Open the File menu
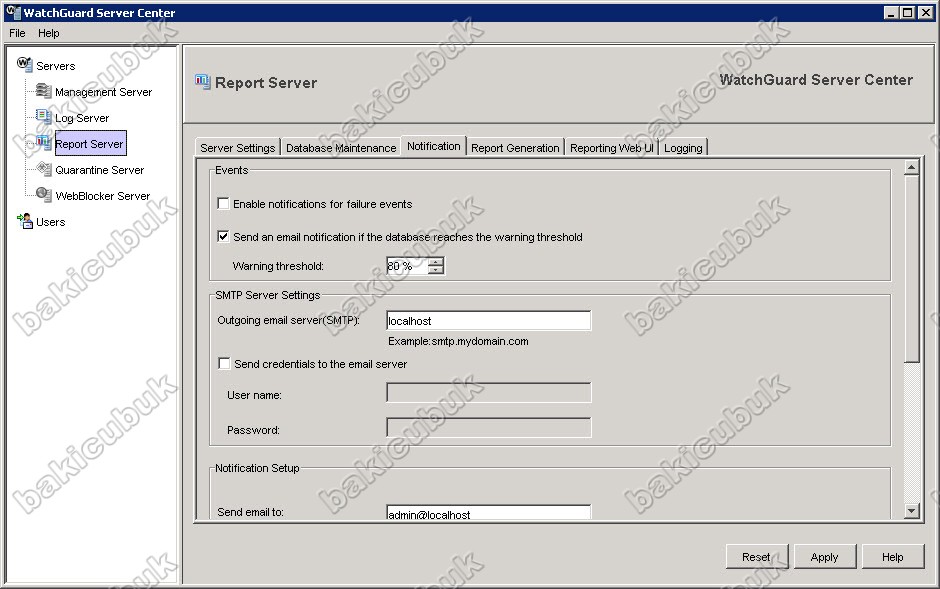This screenshot has height=589, width=940. (x=17, y=34)
